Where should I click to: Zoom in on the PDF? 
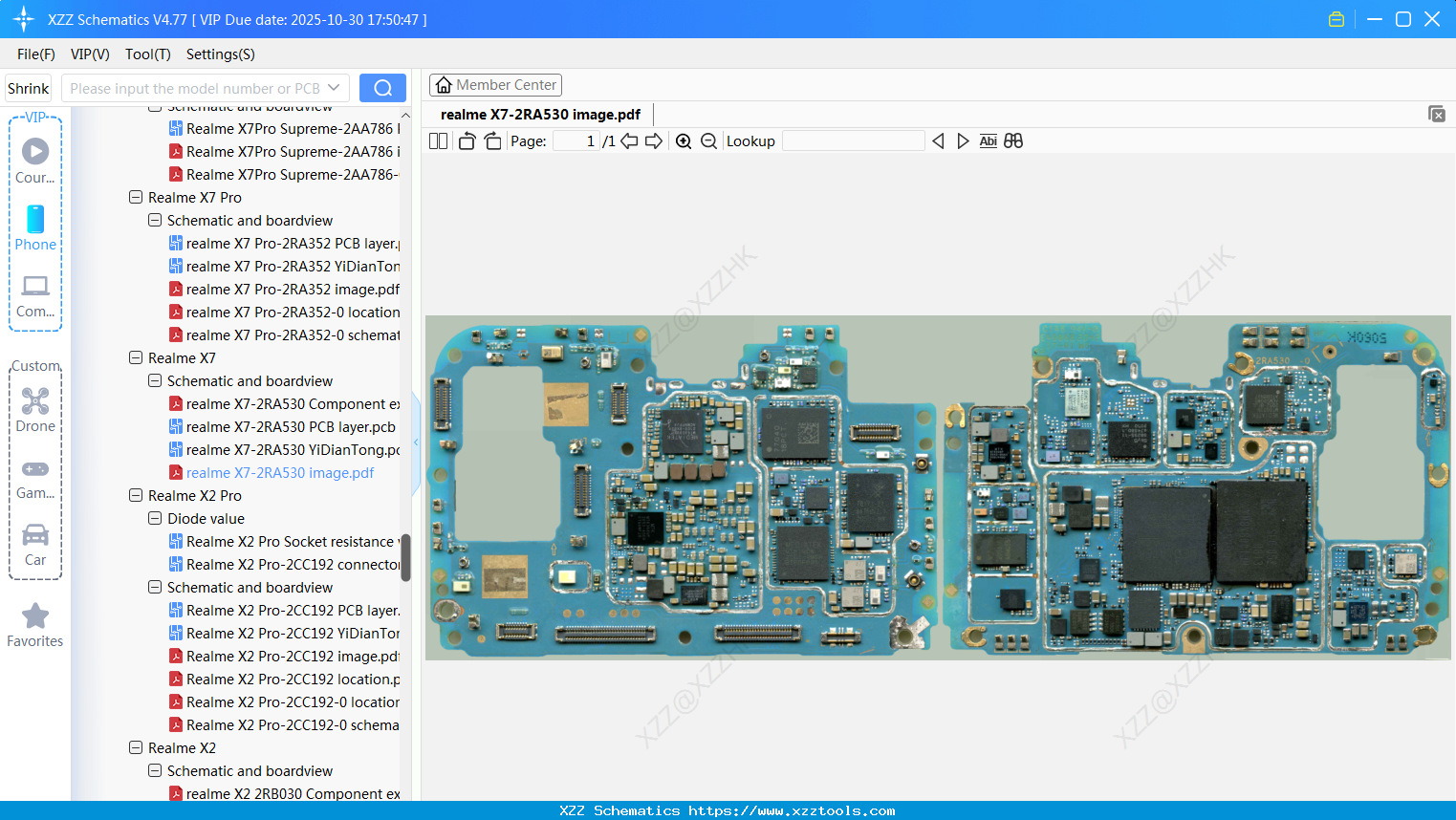point(684,141)
